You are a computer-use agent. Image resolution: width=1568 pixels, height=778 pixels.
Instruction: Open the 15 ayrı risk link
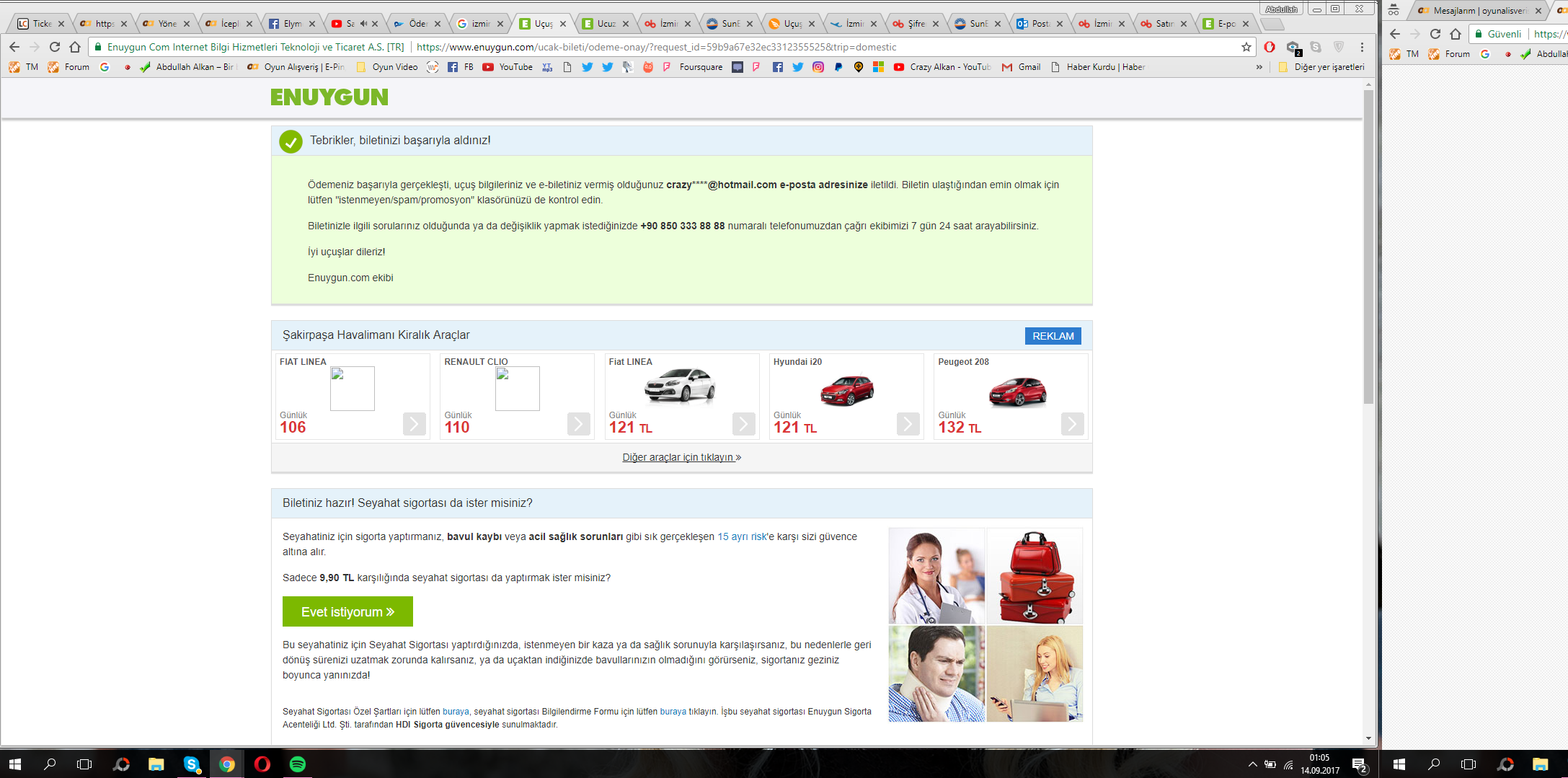coord(742,536)
